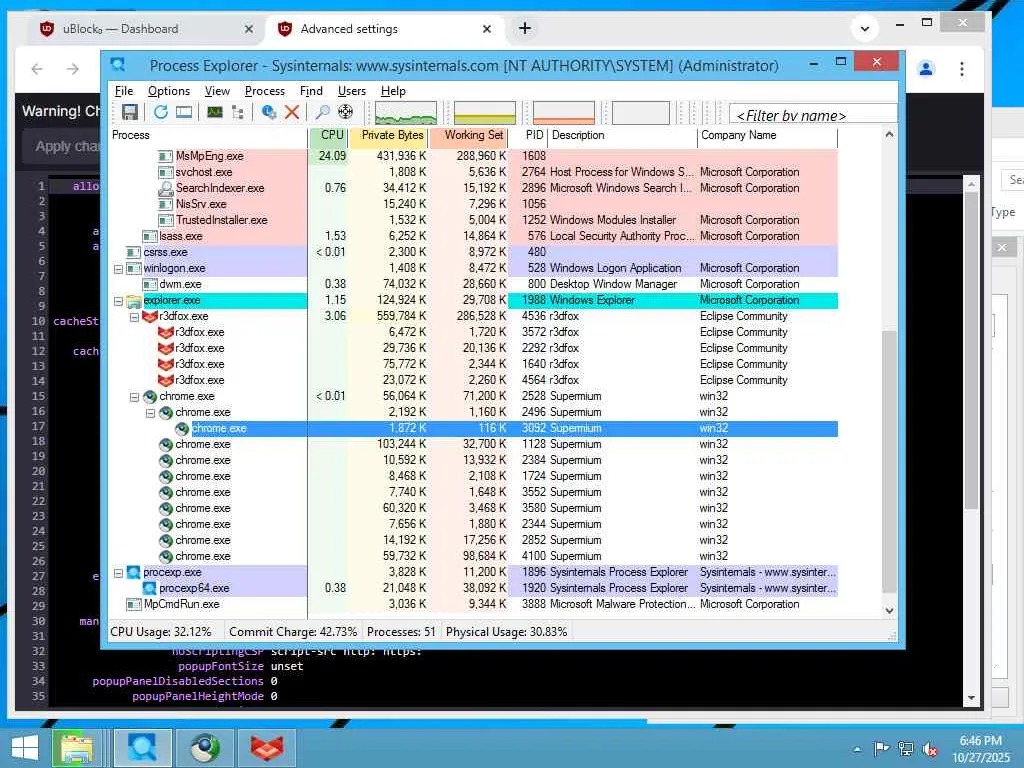Open the File menu
The image size is (1024, 768).
123,91
